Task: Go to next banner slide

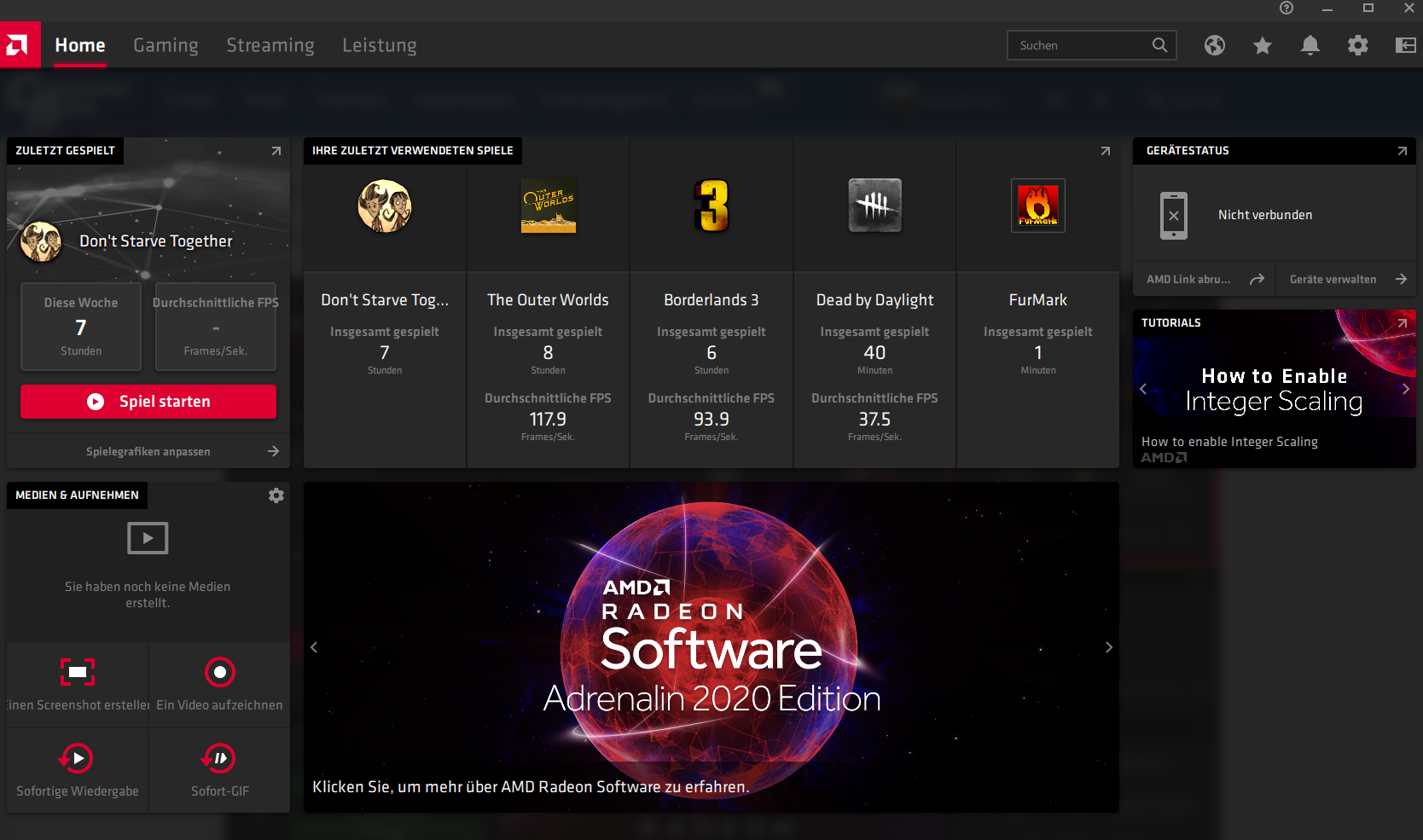Action: pyautogui.click(x=1109, y=647)
